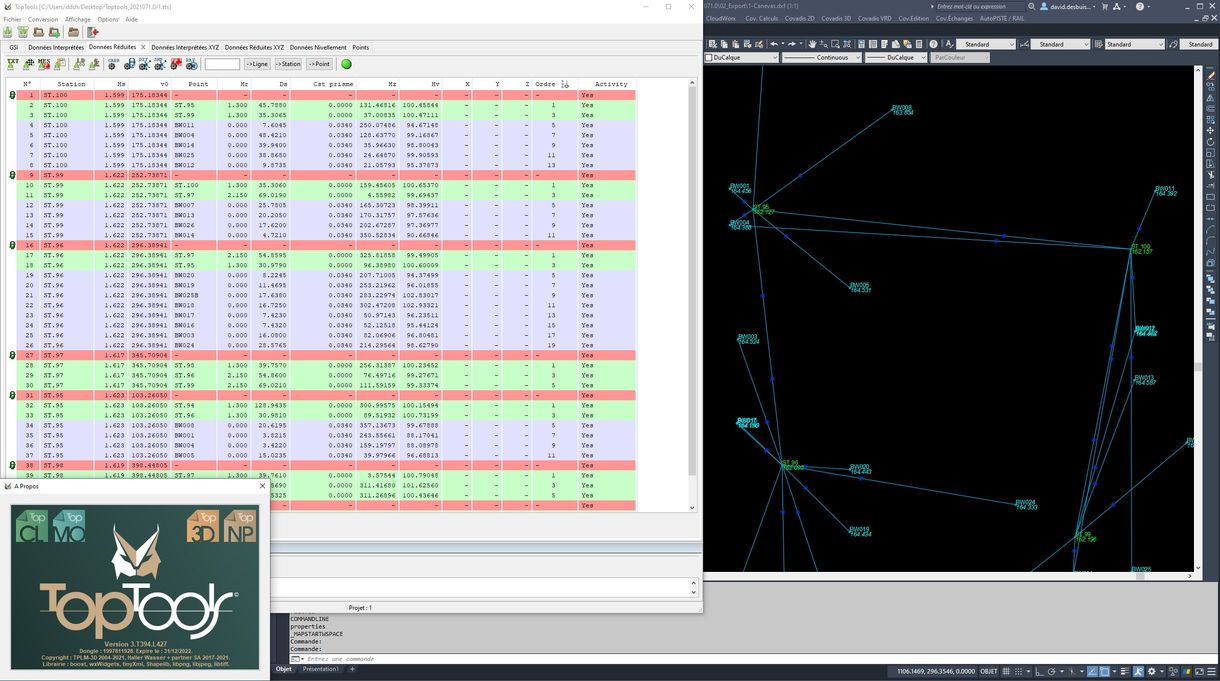This screenshot has height=681, width=1220.
Task: Open the Cov. Calculs ribbon tab
Action: point(762,18)
